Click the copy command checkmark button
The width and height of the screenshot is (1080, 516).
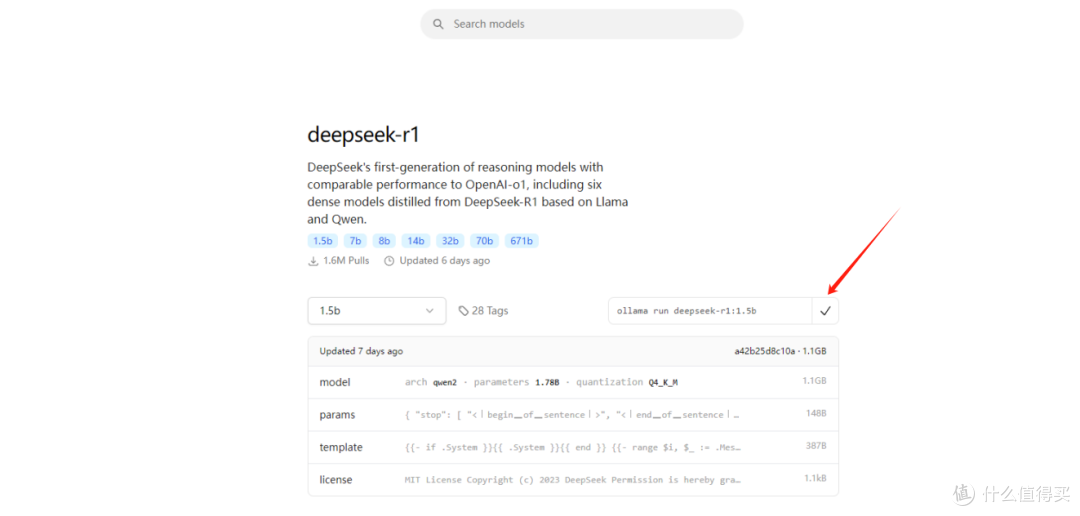pyautogui.click(x=825, y=311)
